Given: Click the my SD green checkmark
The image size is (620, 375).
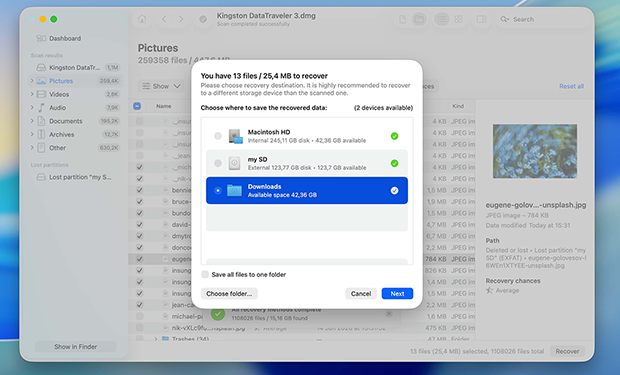Looking at the screenshot, I should click(394, 163).
